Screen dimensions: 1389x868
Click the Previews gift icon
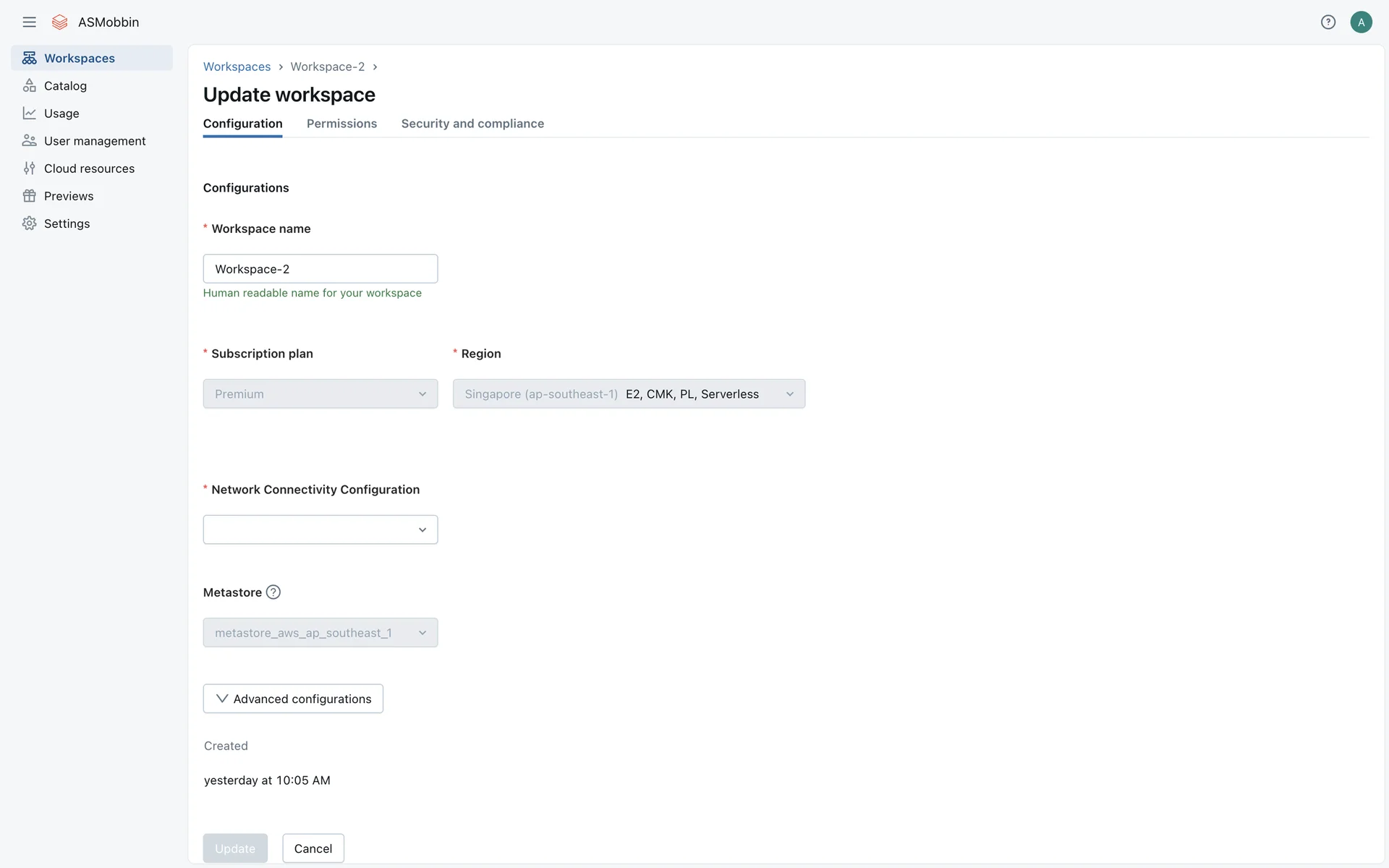tap(29, 195)
